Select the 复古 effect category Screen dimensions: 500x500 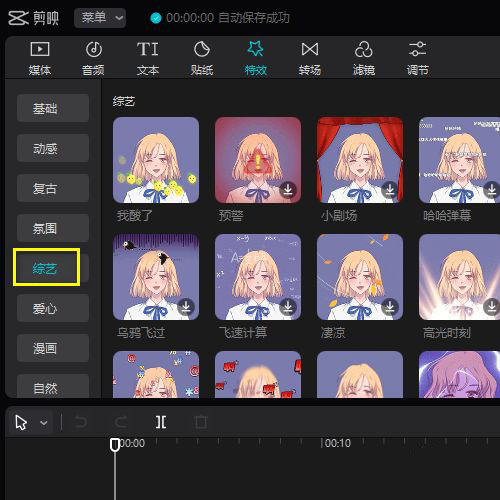pyautogui.click(x=53, y=188)
